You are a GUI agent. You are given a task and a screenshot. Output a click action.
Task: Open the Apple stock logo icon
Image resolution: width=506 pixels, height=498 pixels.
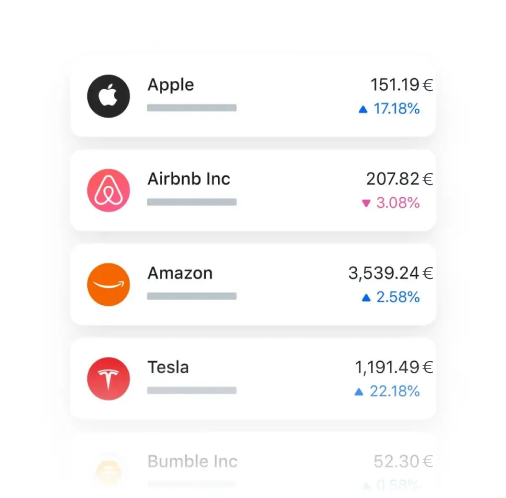[x=108, y=96]
